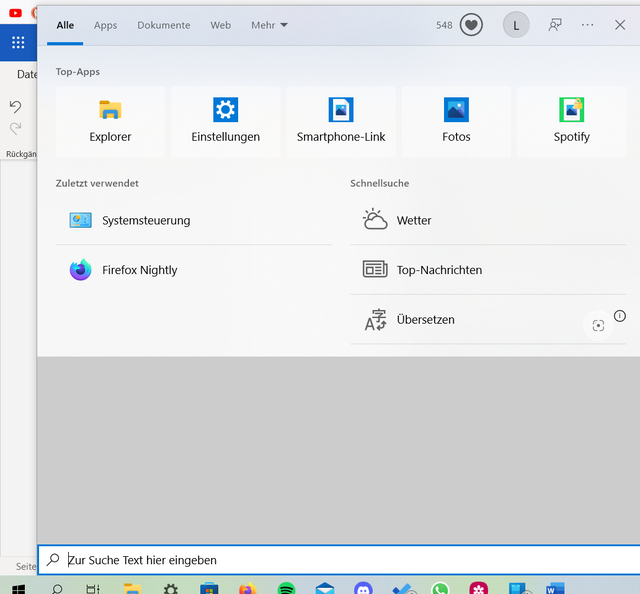Click the taskbar search magnifier icon

click(57, 589)
